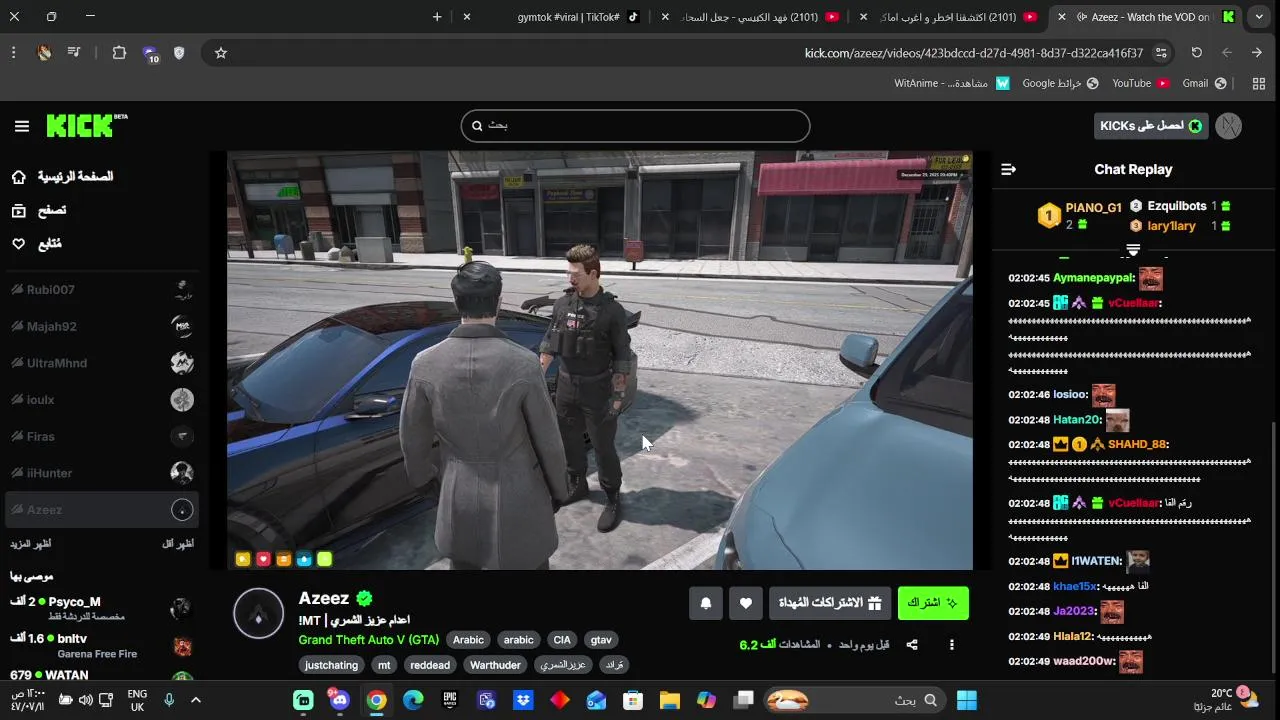Click username waad200w in chat

pyautogui.click(x=1083, y=662)
